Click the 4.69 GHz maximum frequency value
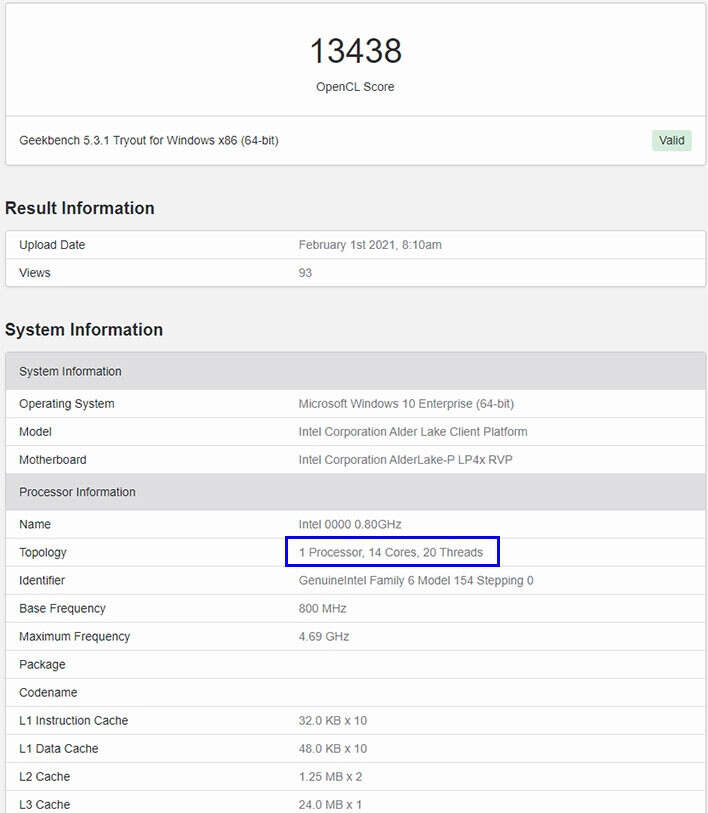Viewport: 708px width, 813px height. (x=324, y=636)
